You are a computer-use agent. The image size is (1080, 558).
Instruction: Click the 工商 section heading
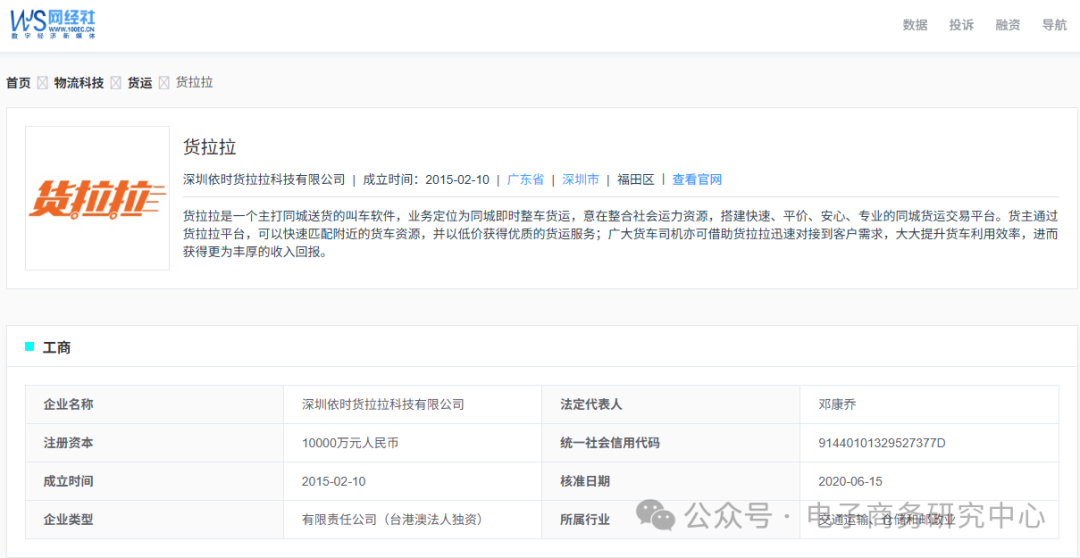click(x=56, y=348)
